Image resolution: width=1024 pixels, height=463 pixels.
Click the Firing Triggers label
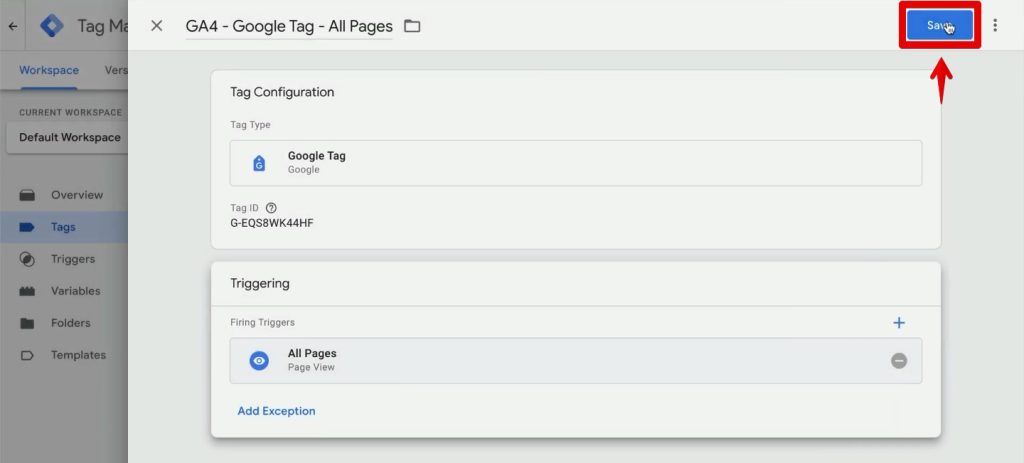pos(262,322)
